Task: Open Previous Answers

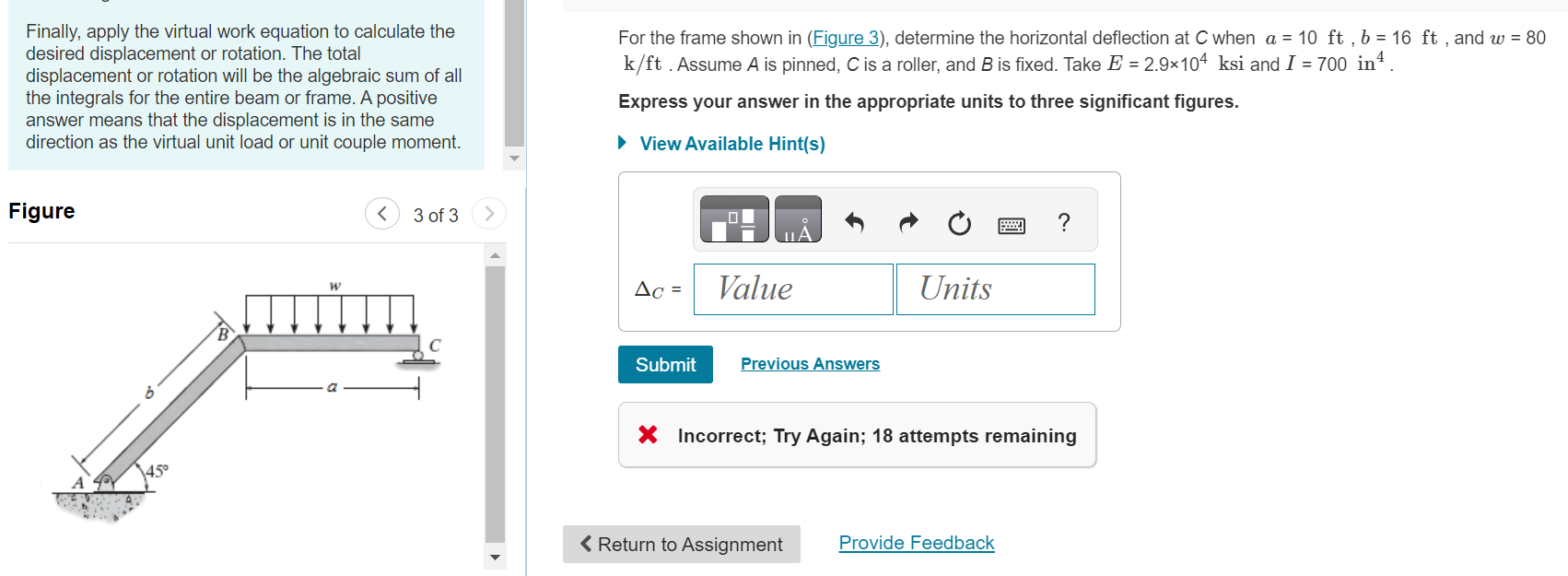Action: coord(809,363)
